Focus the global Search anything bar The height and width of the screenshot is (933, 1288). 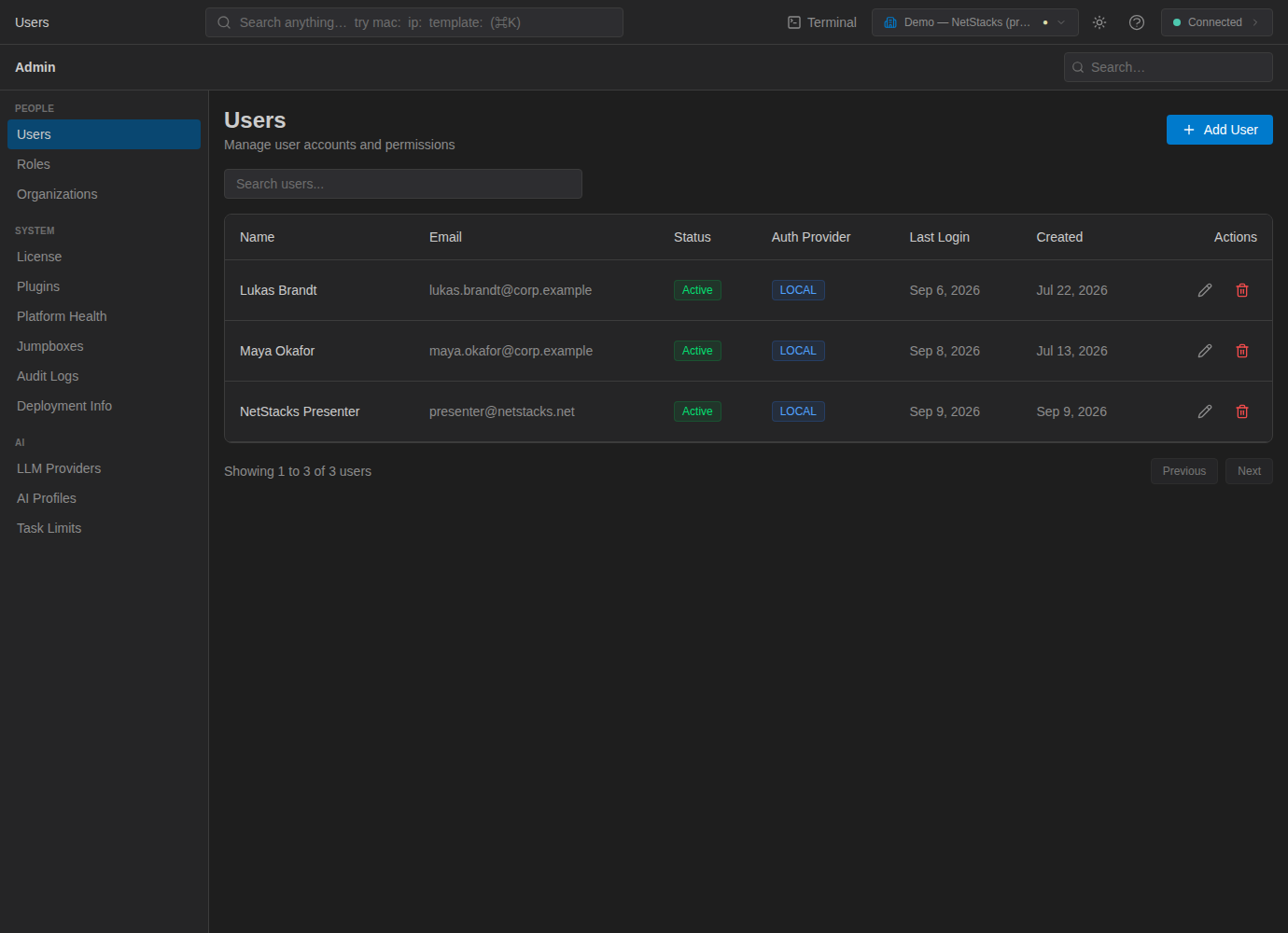tap(414, 22)
